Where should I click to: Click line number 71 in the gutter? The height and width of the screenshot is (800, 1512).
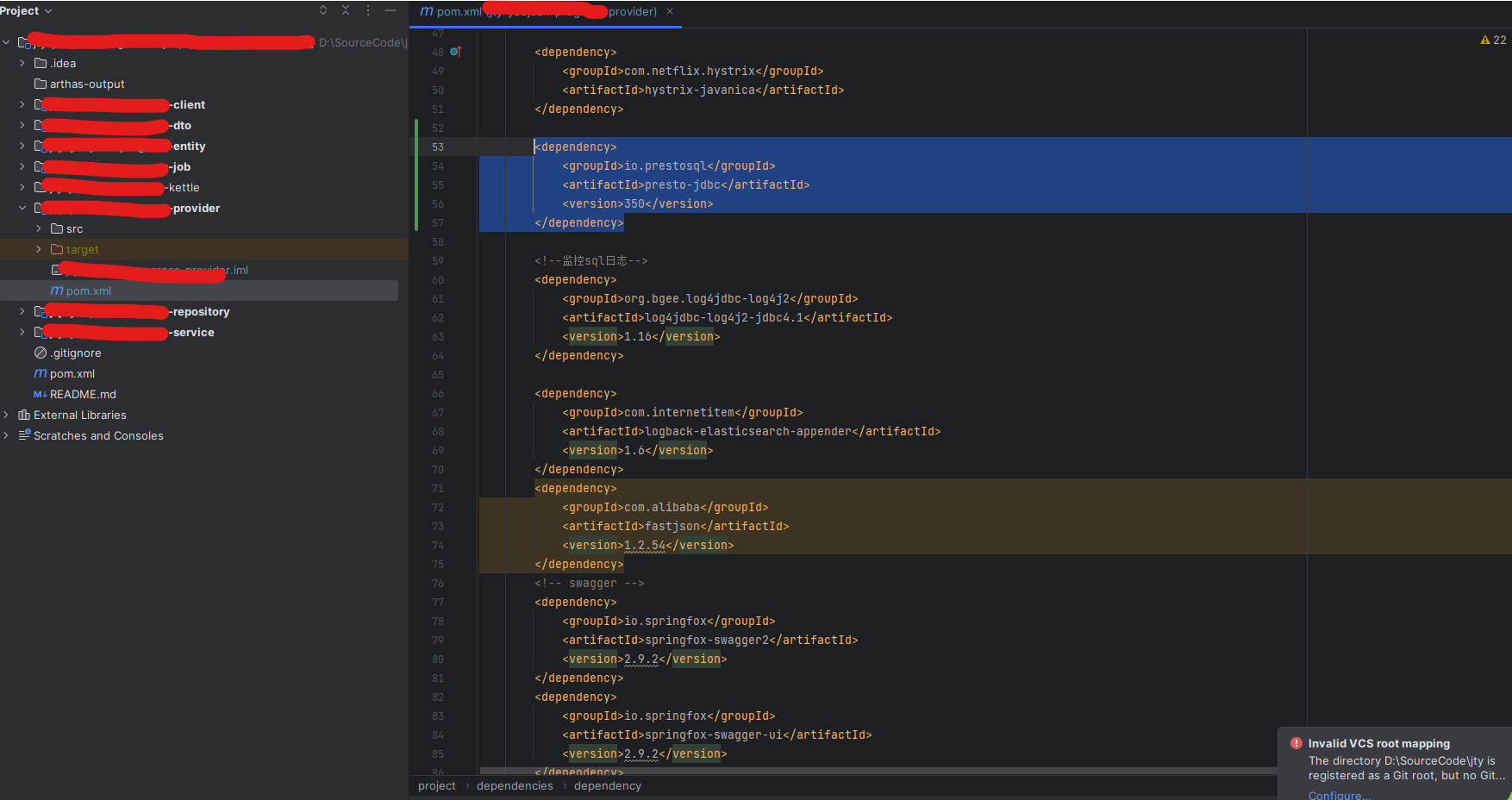(438, 489)
